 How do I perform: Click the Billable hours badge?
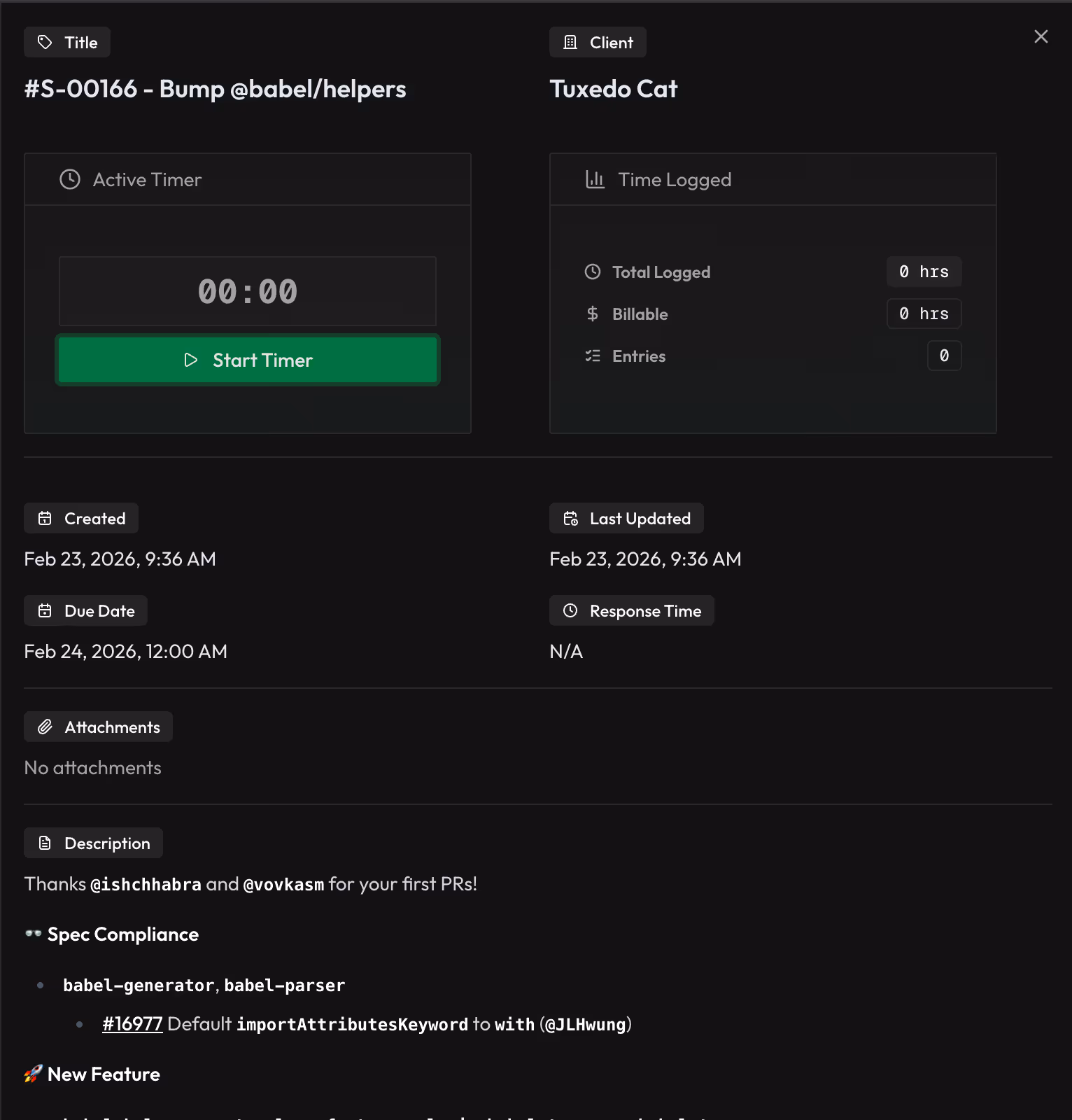click(x=924, y=314)
